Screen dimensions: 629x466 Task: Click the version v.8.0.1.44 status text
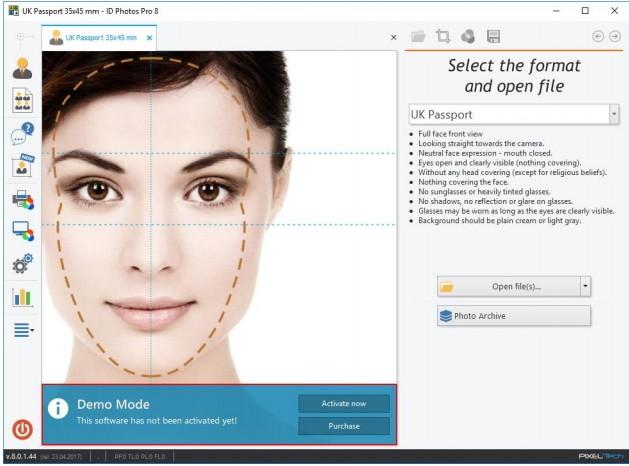coord(21,456)
